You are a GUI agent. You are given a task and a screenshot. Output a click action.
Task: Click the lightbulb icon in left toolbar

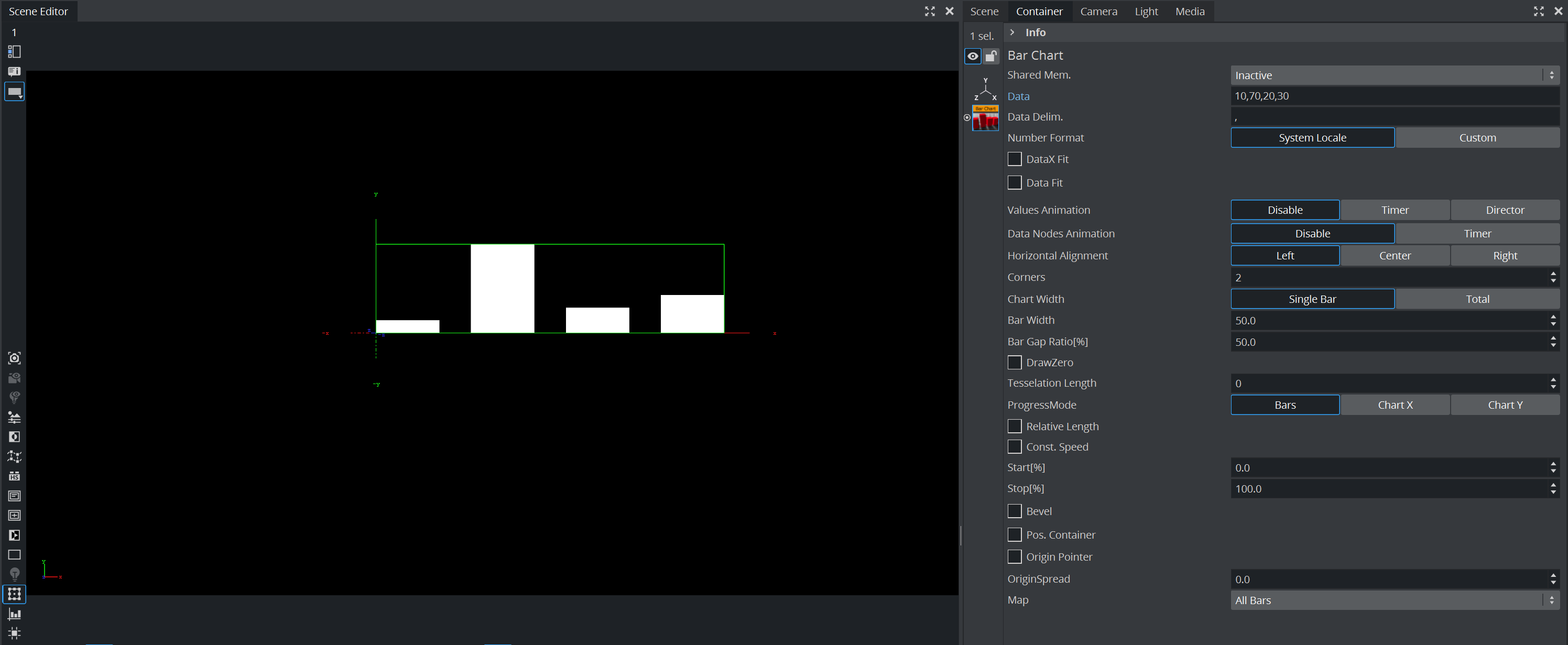click(x=14, y=574)
